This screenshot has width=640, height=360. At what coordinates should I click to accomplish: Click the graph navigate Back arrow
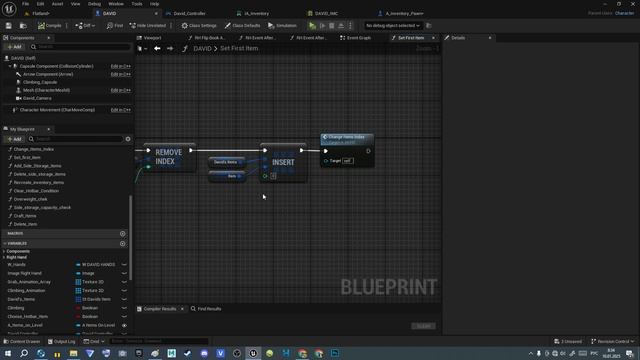tap(157, 49)
